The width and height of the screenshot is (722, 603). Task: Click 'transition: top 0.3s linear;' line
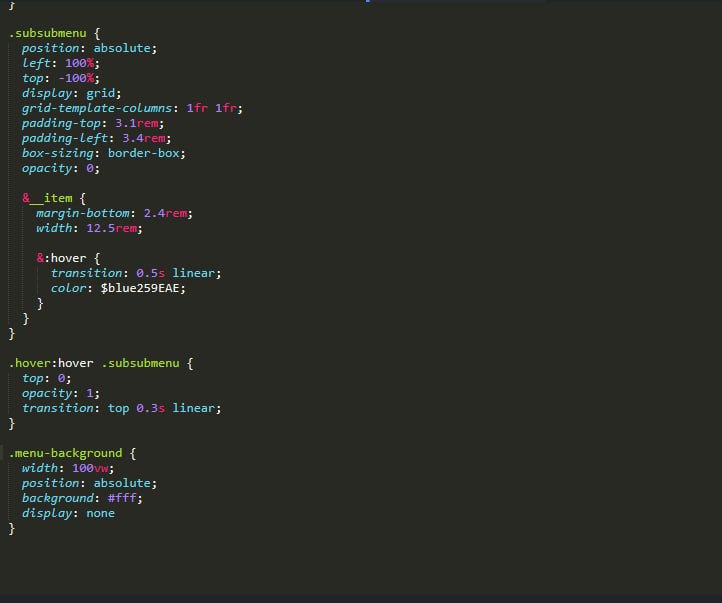tap(122, 408)
